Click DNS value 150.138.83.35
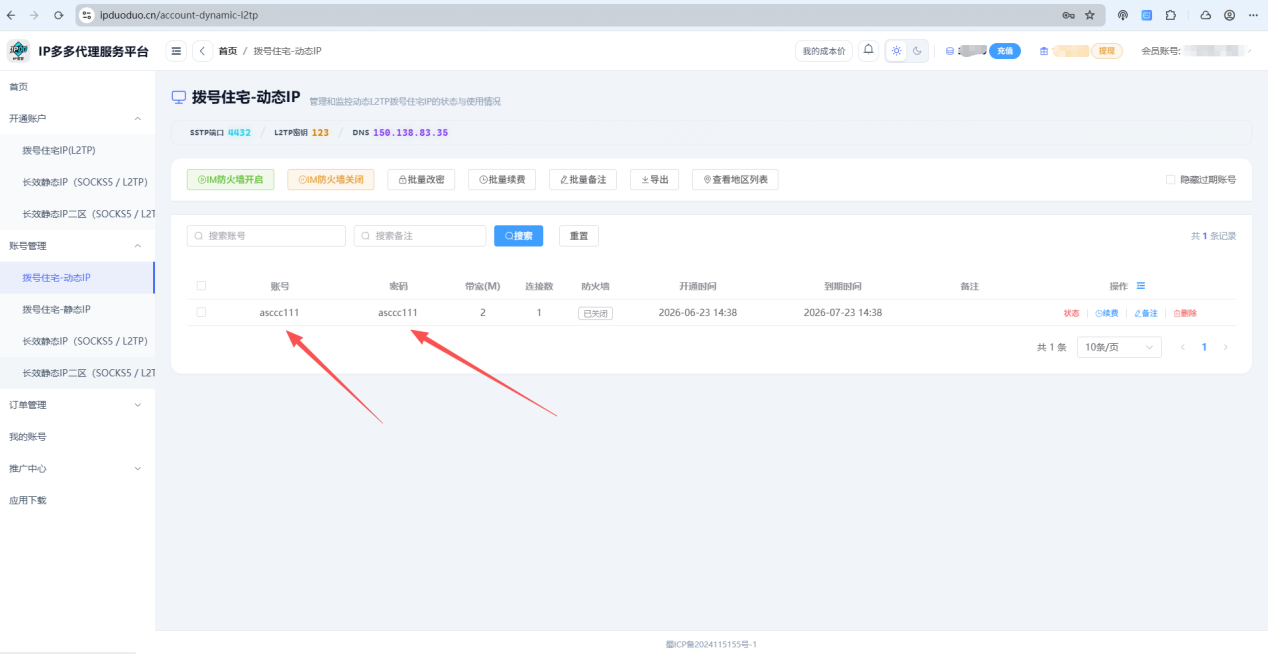This screenshot has height=654, width=1268. coord(410,132)
